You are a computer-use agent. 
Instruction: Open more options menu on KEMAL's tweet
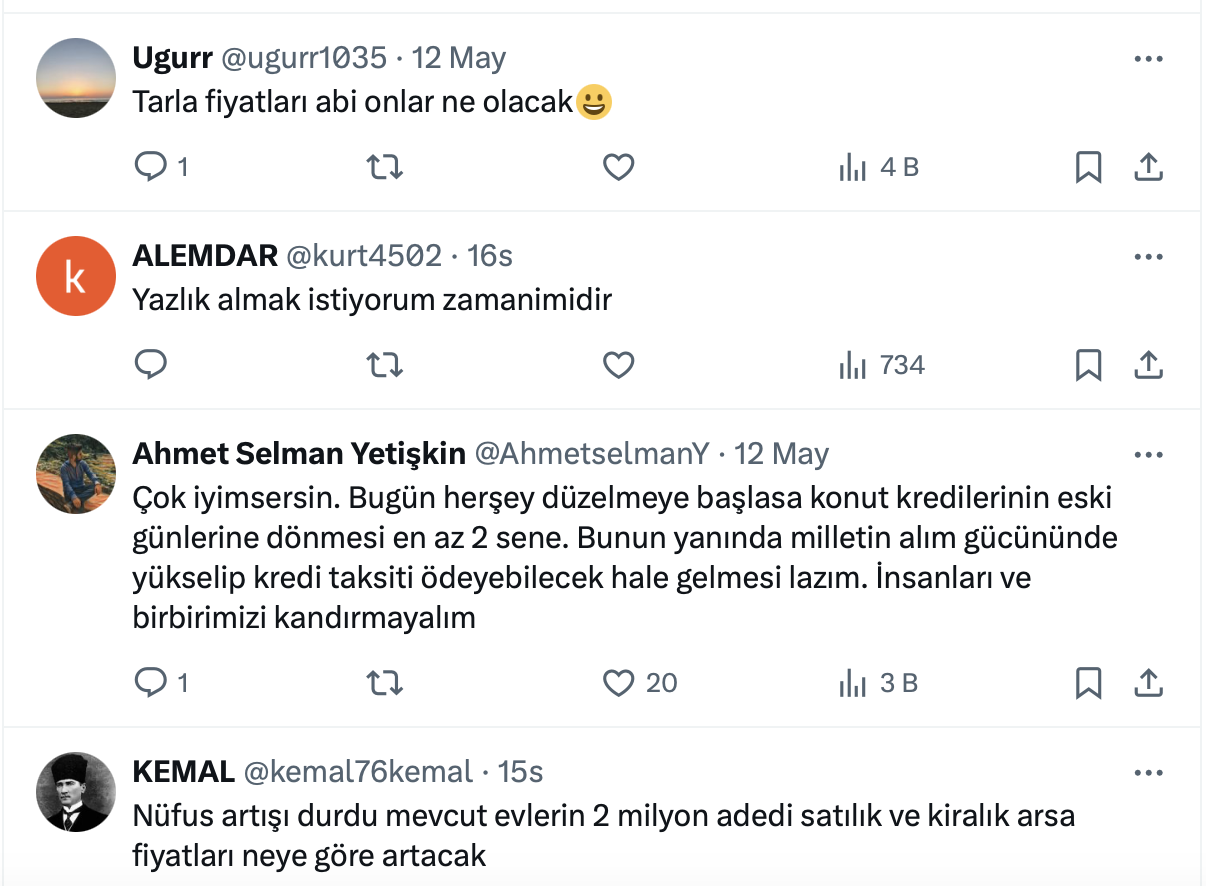tap(1149, 773)
